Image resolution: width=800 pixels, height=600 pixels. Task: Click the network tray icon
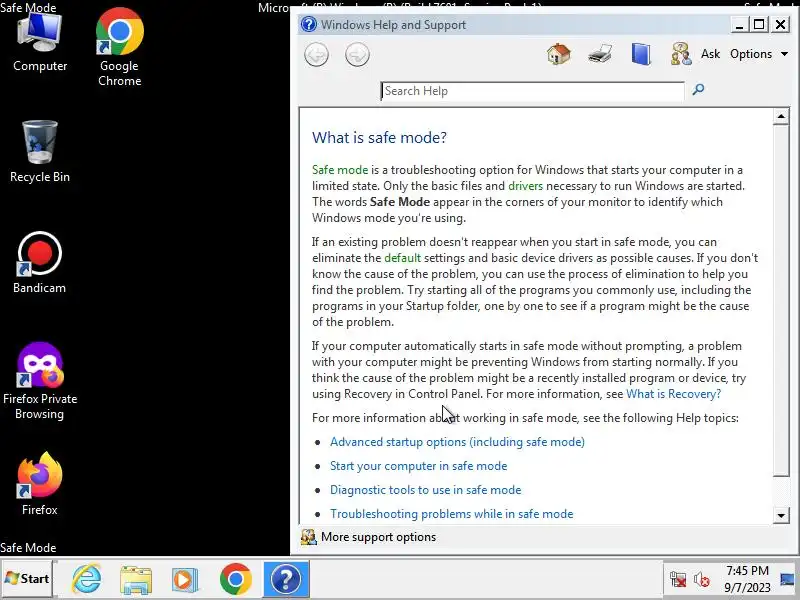point(678,580)
